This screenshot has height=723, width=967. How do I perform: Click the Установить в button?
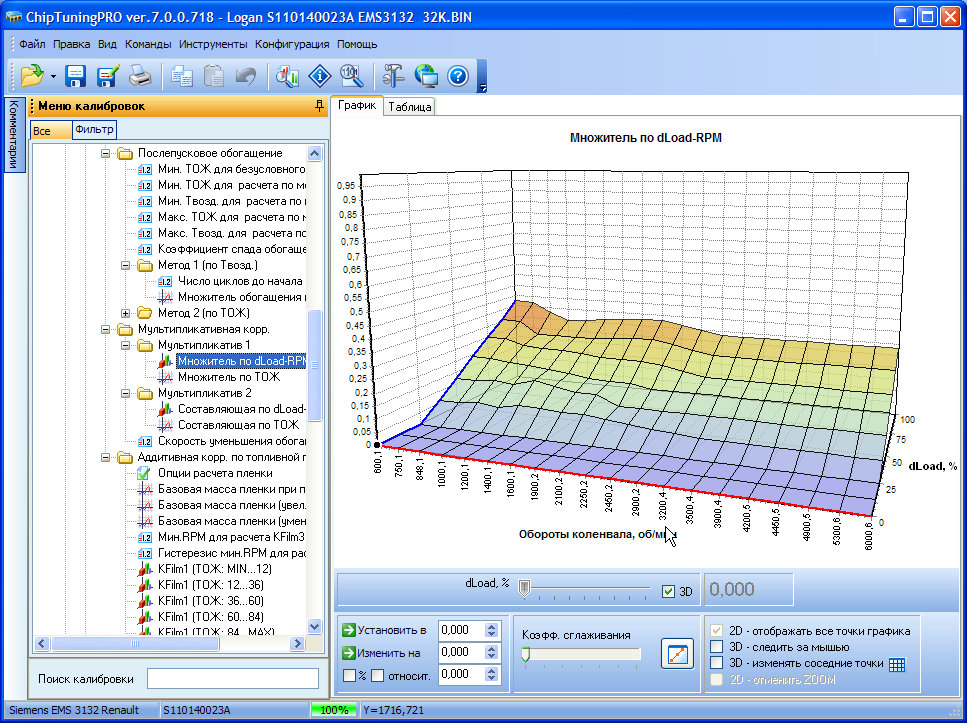click(384, 630)
